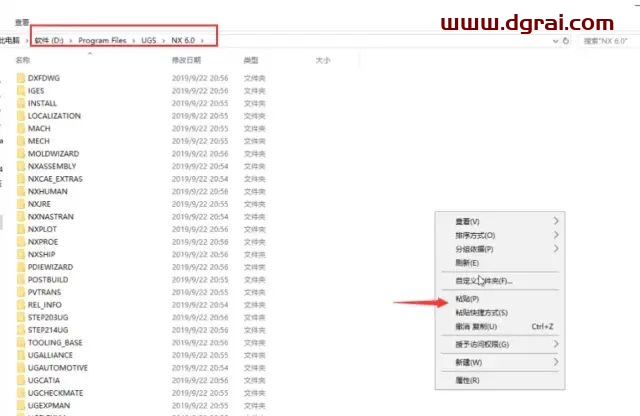640x416 pixels.
Task: Refresh the folder with the address bar refresh icon
Action: 566,41
